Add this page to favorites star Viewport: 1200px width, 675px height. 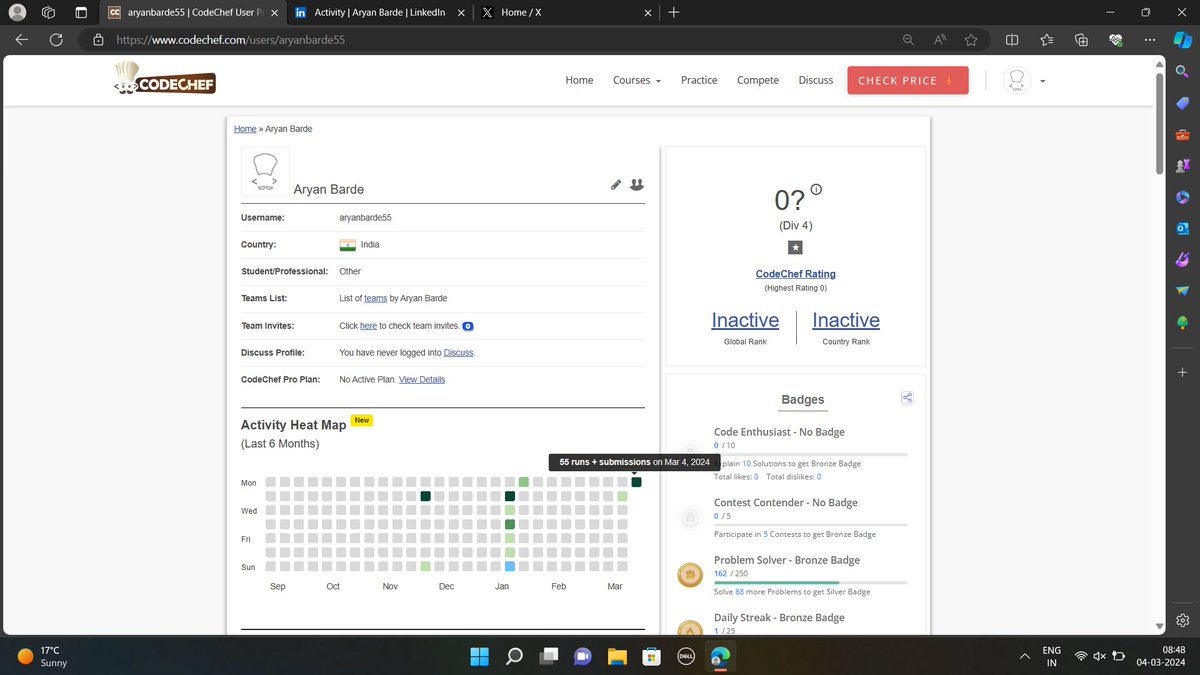coord(971,40)
